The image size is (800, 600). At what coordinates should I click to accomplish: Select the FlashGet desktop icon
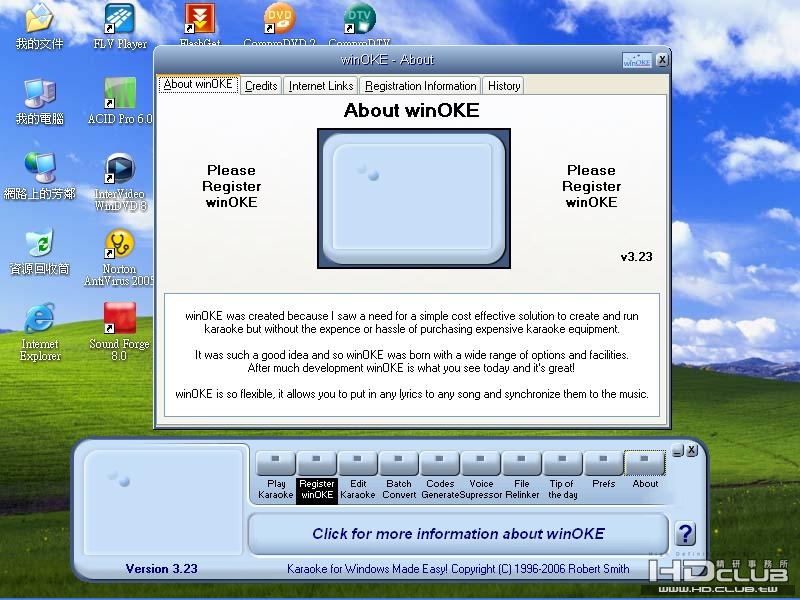[200, 24]
